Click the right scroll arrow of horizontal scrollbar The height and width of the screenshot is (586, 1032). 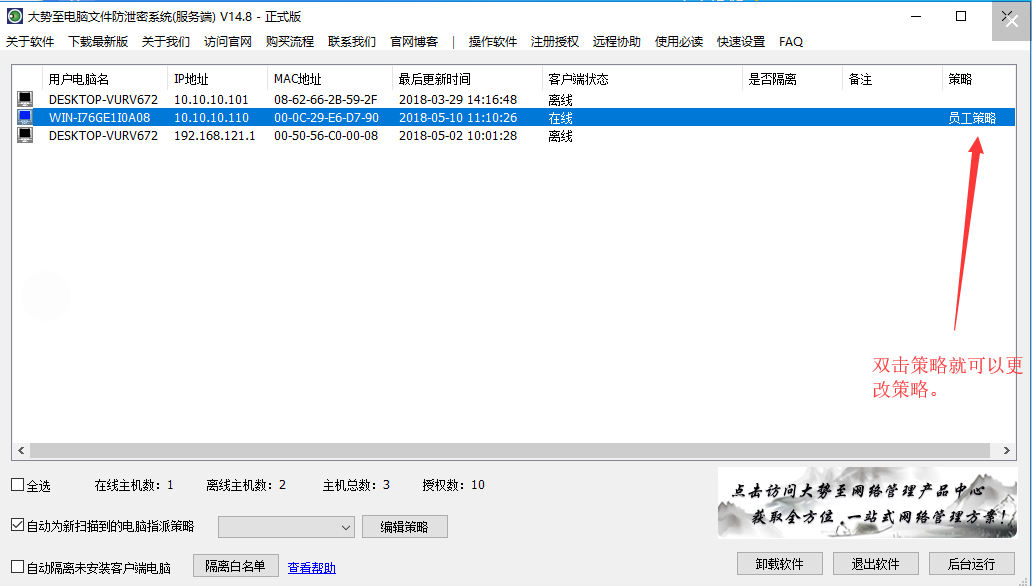1008,451
